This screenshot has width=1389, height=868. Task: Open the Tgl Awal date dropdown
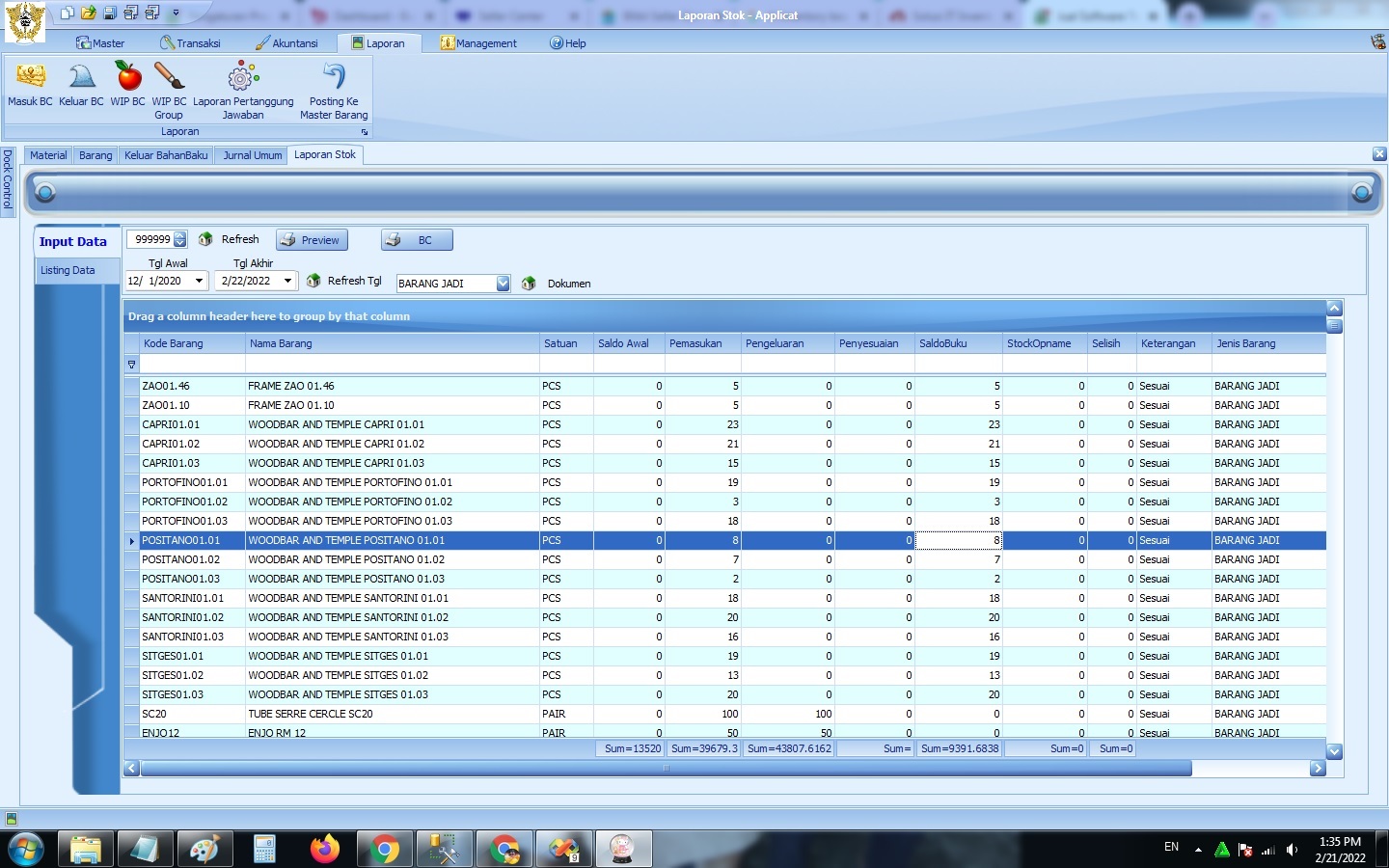coord(199,281)
